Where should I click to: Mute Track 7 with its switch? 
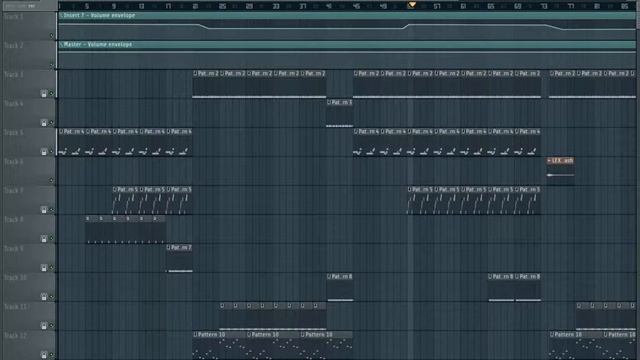[51, 210]
